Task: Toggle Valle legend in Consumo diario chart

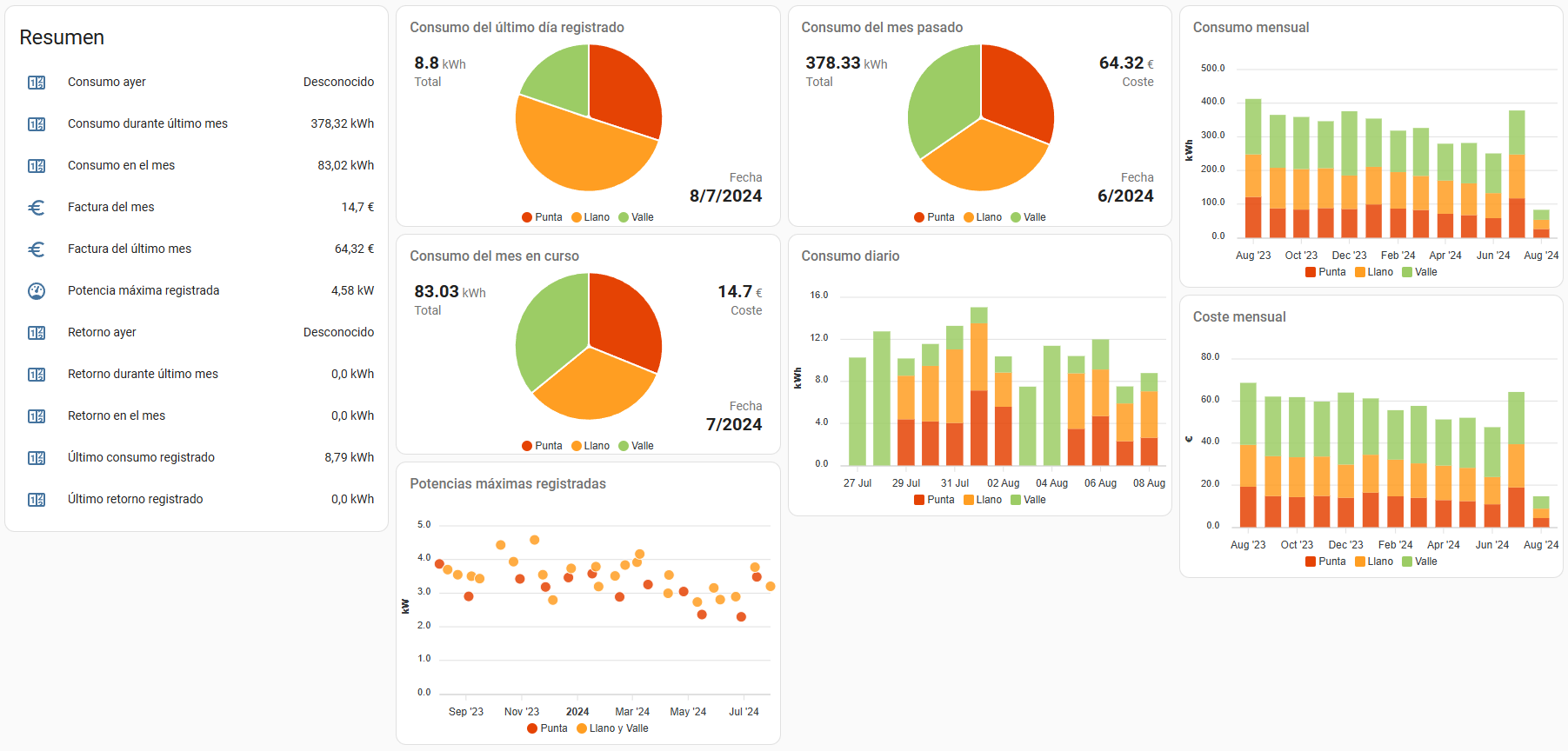Action: 1028,500
